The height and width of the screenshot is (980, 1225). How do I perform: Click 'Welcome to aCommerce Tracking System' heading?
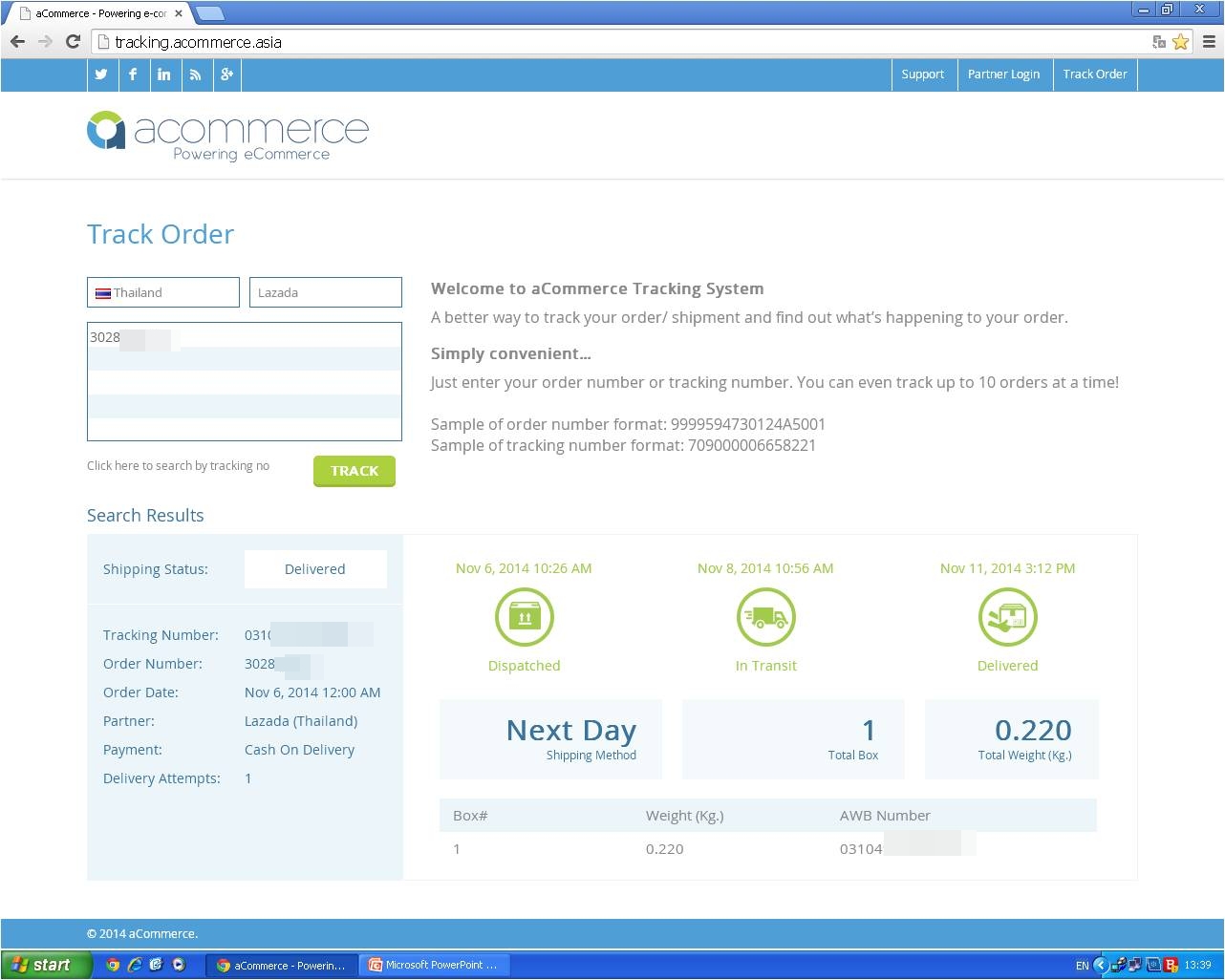(597, 288)
